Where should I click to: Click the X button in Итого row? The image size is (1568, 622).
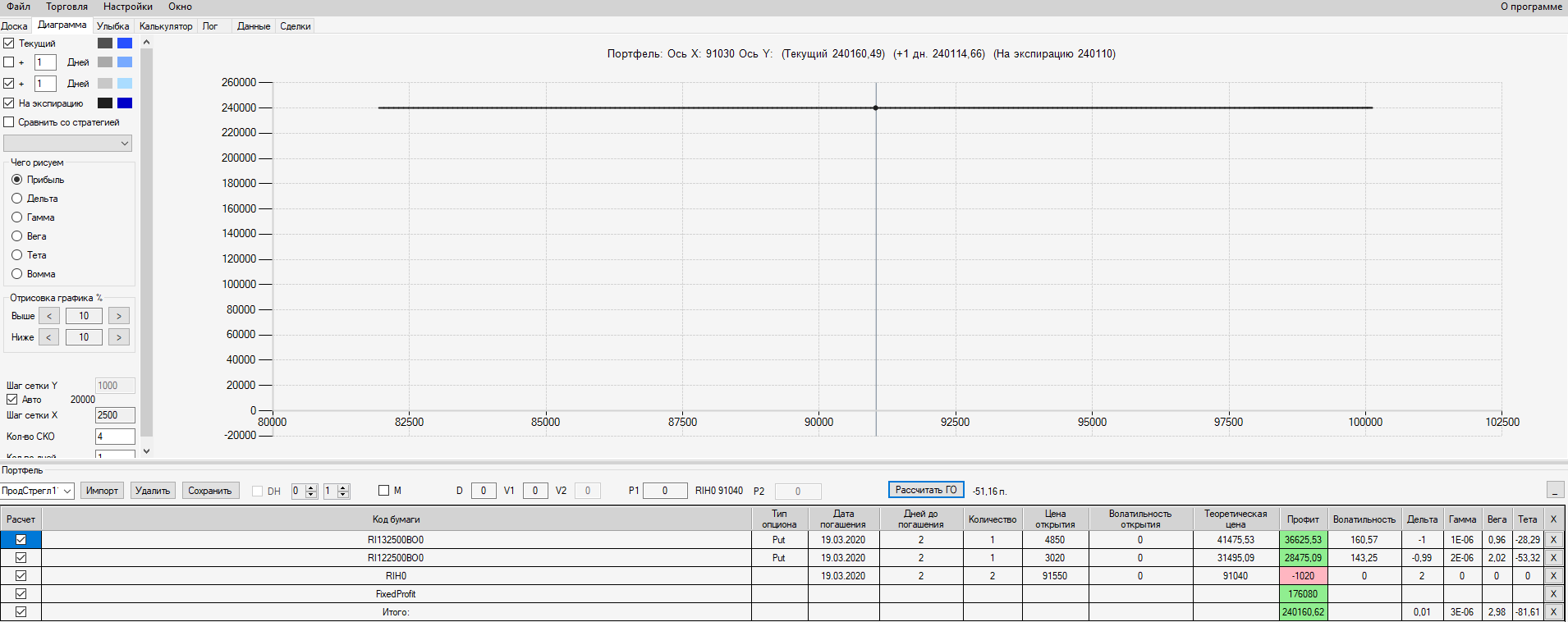pyautogui.click(x=1553, y=612)
